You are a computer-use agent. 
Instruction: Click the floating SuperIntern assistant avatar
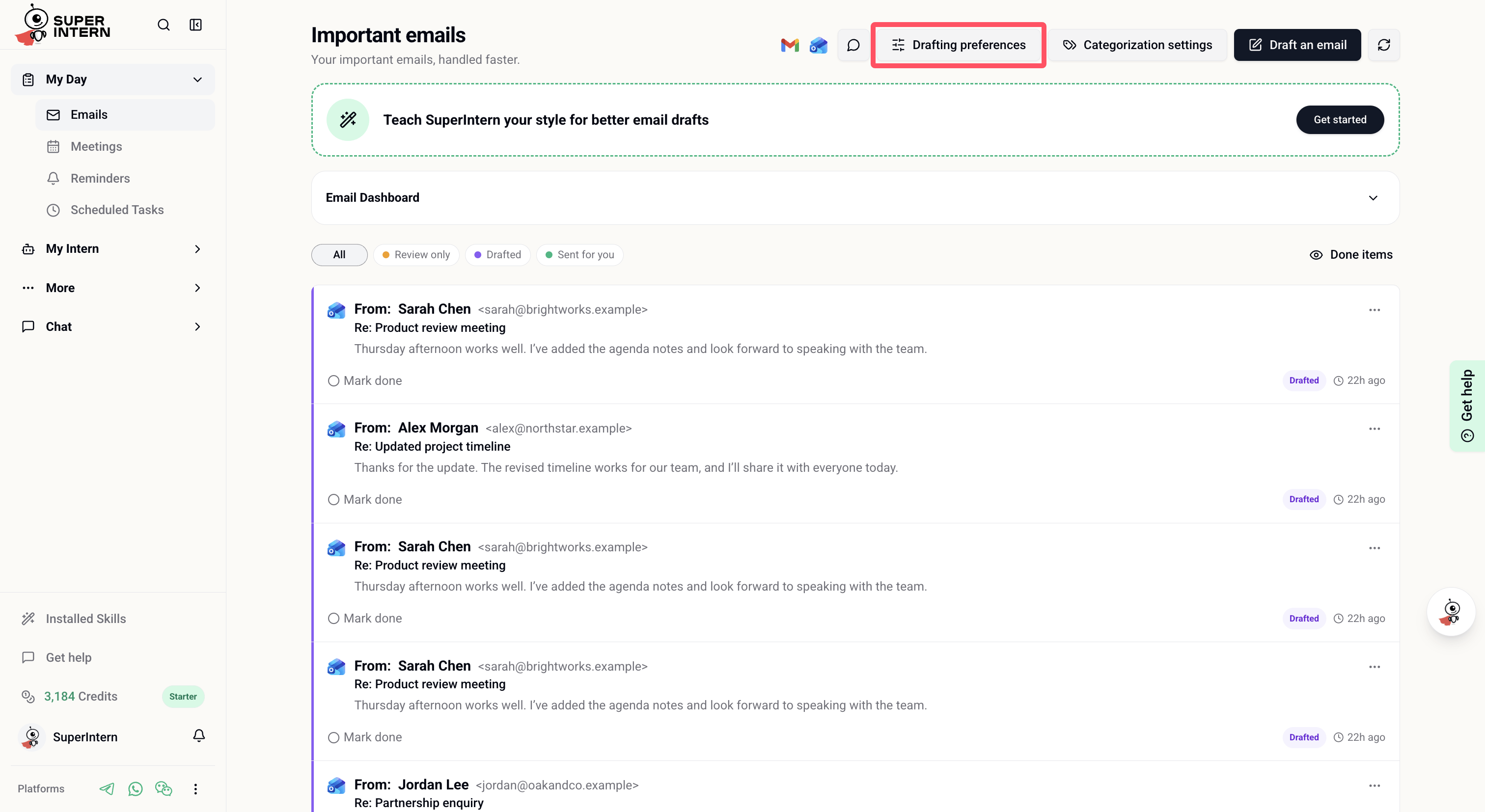coord(1451,611)
